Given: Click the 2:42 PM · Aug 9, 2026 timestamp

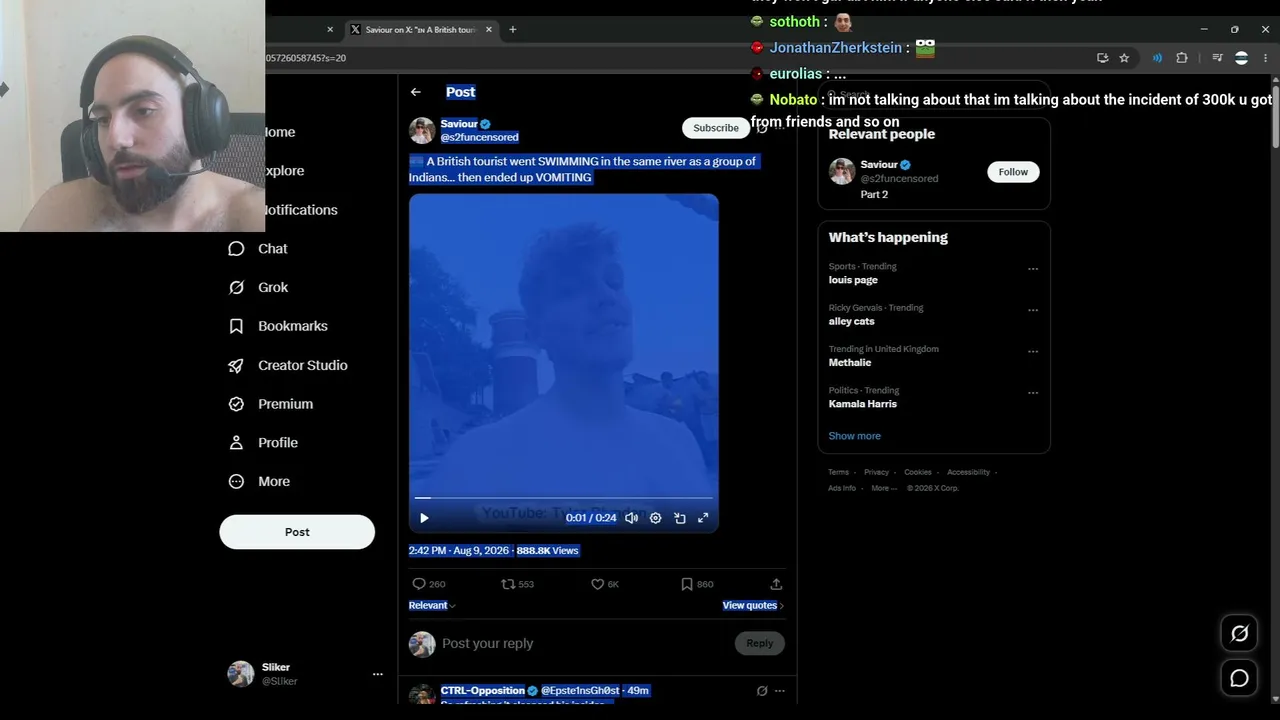Looking at the screenshot, I should [x=460, y=551].
